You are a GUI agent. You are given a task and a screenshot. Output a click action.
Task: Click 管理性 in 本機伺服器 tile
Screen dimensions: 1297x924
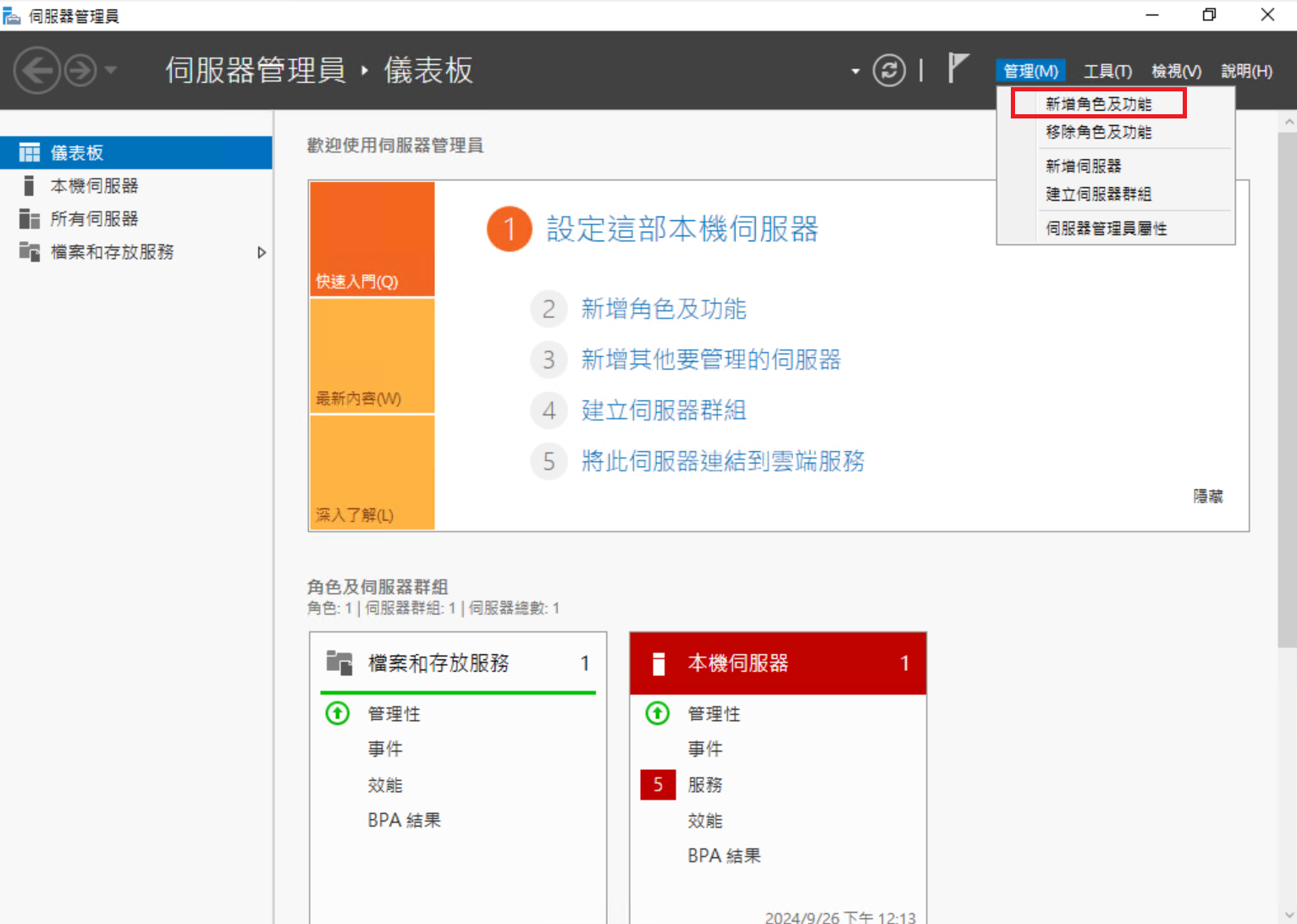coord(714,713)
